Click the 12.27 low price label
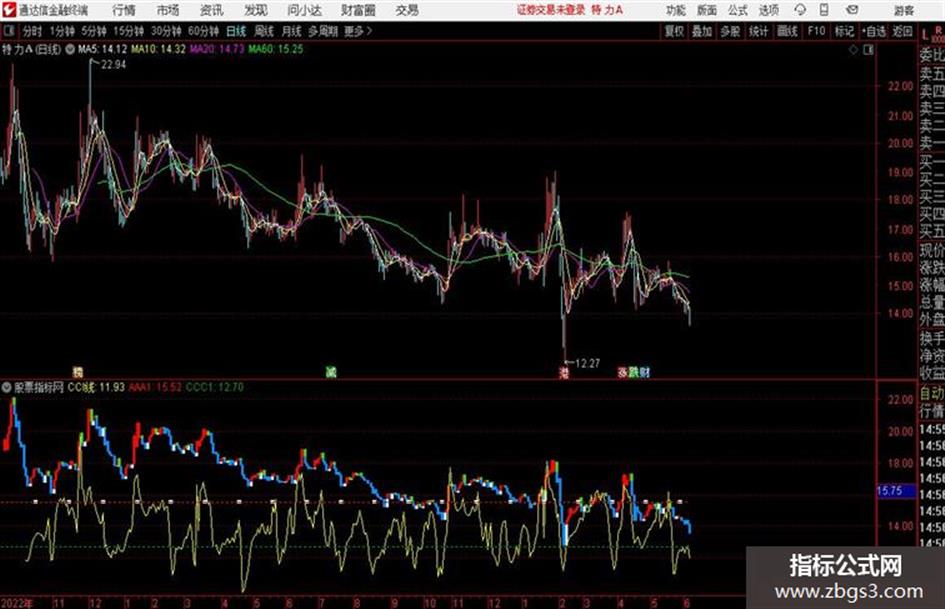Viewport: 945px width, 609px height. tap(587, 364)
